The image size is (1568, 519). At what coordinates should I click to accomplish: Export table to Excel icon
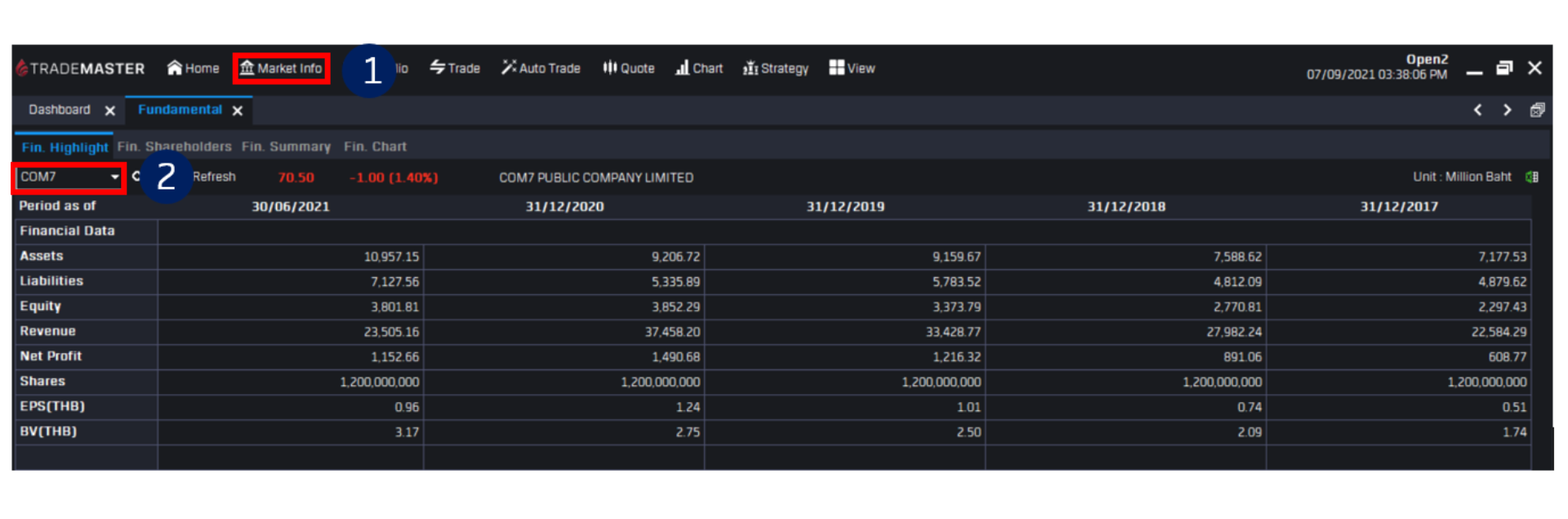click(1532, 177)
